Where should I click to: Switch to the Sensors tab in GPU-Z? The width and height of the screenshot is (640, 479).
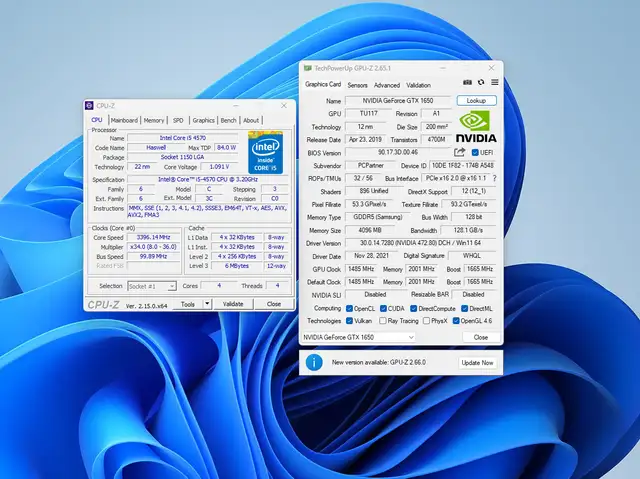(358, 85)
